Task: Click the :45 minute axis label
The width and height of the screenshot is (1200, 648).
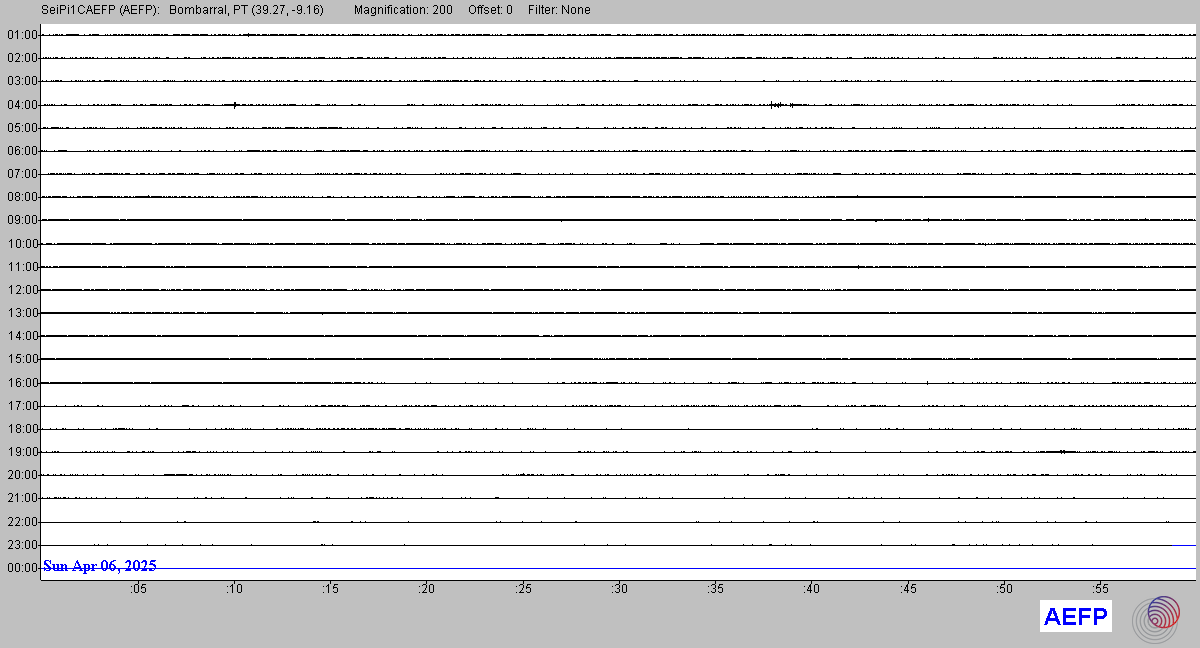Action: pyautogui.click(x=908, y=589)
